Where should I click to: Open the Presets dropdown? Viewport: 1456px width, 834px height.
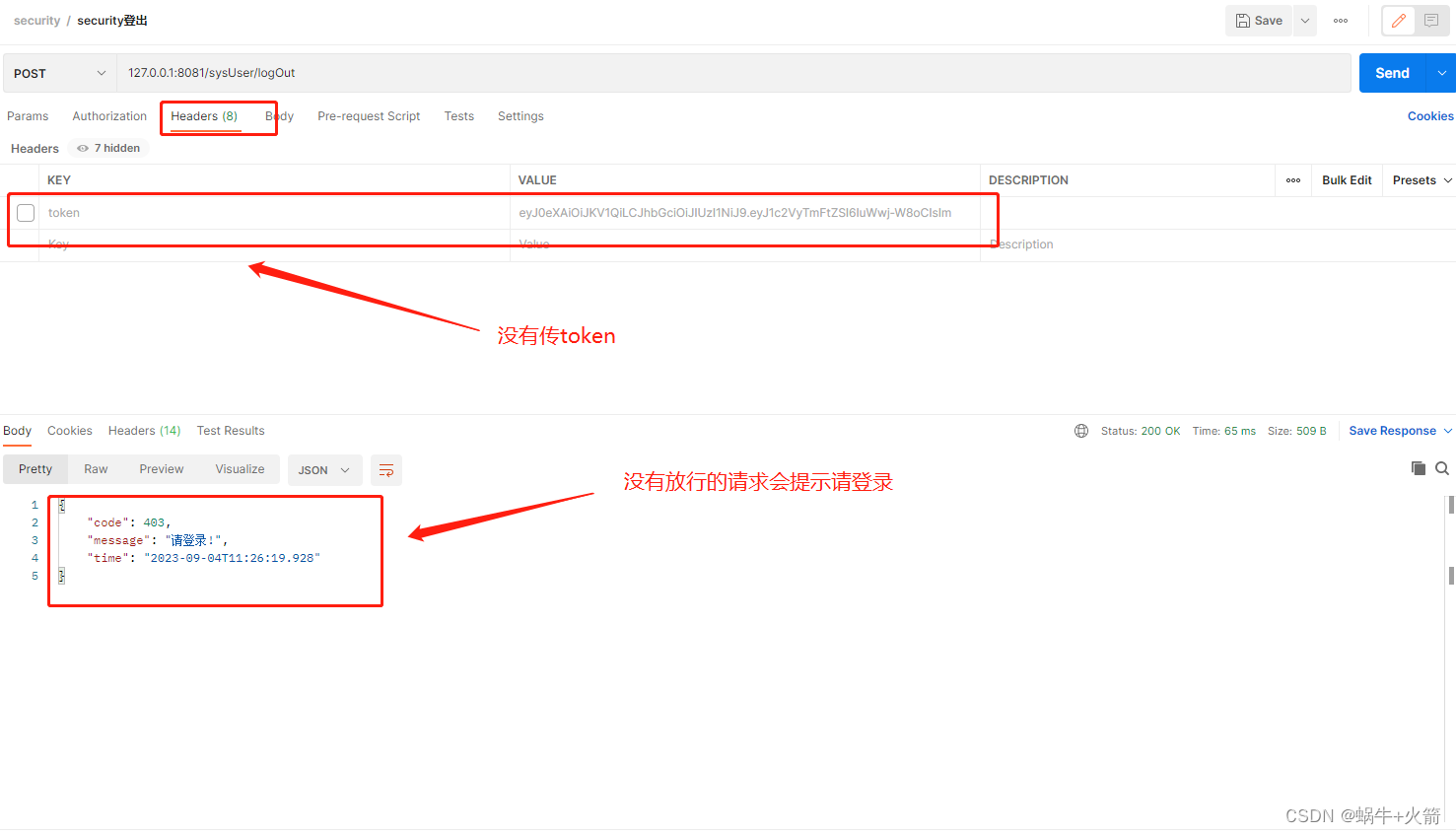[1422, 180]
